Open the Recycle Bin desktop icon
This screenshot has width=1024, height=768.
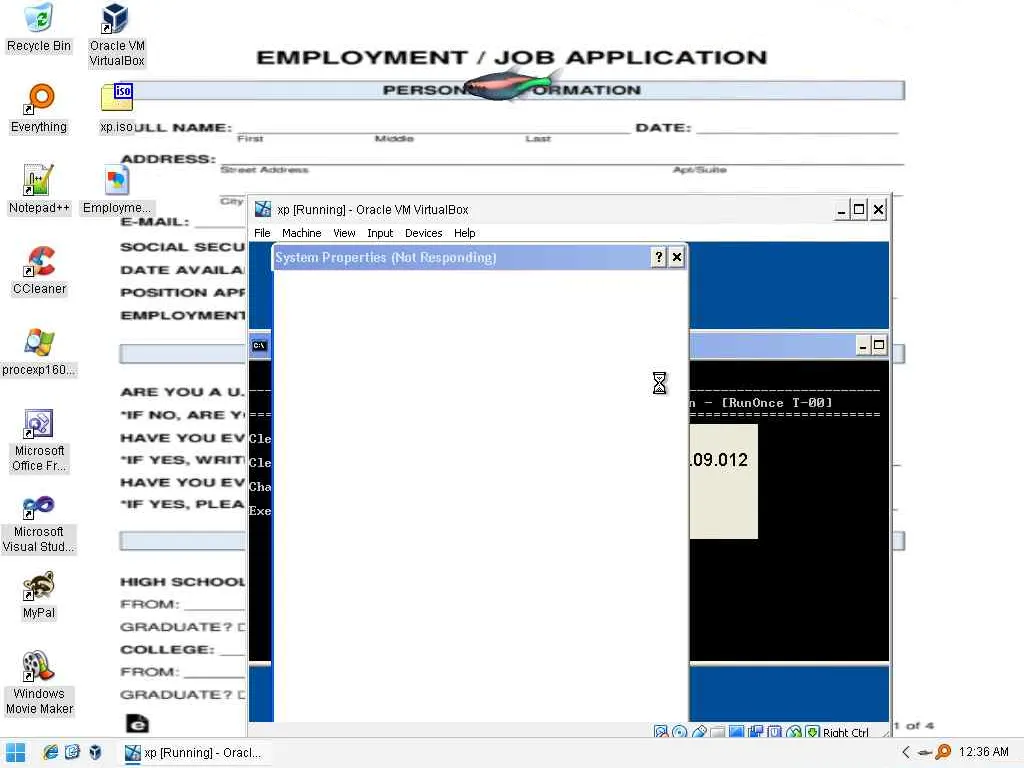click(39, 27)
